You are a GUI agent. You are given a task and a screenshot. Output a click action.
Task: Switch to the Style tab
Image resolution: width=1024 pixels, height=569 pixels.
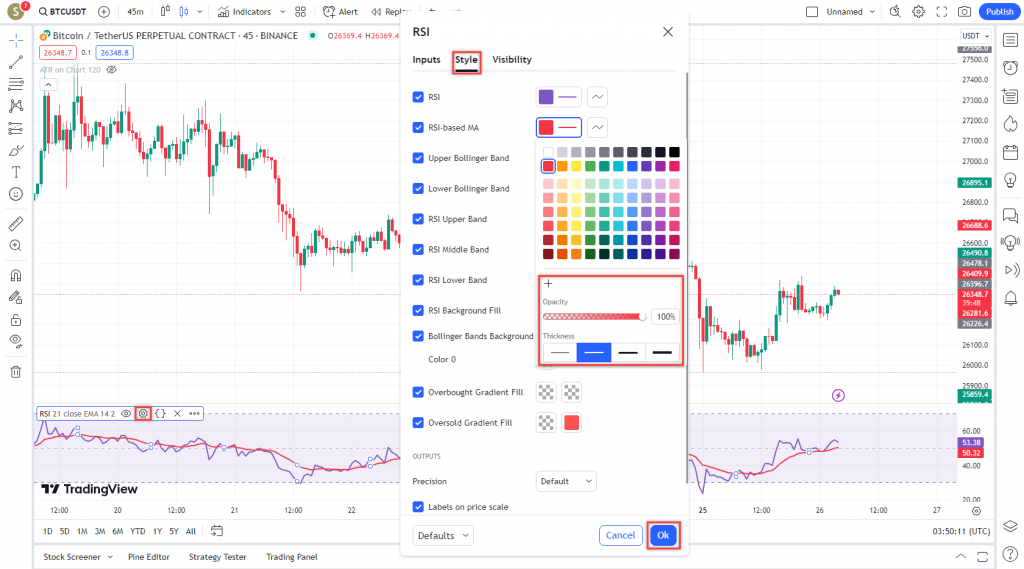pos(466,59)
